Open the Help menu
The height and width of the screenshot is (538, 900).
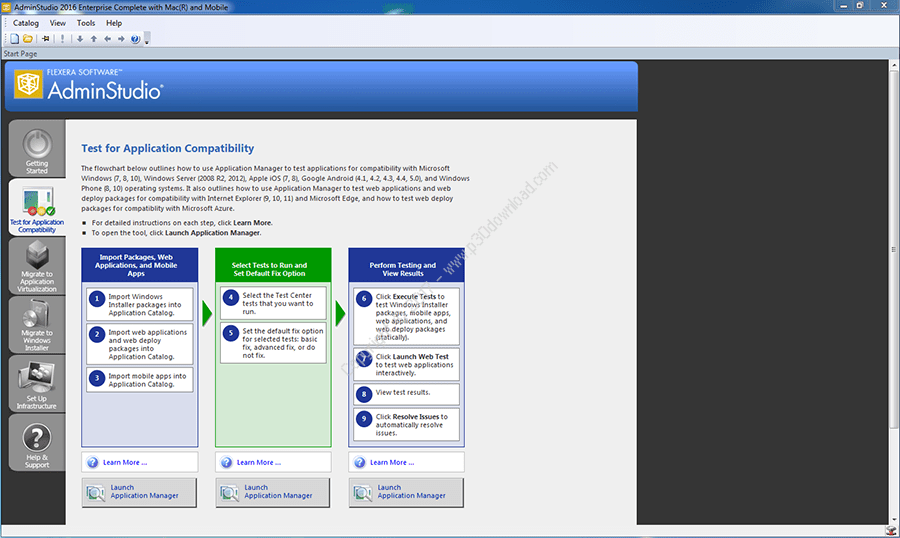tap(114, 23)
